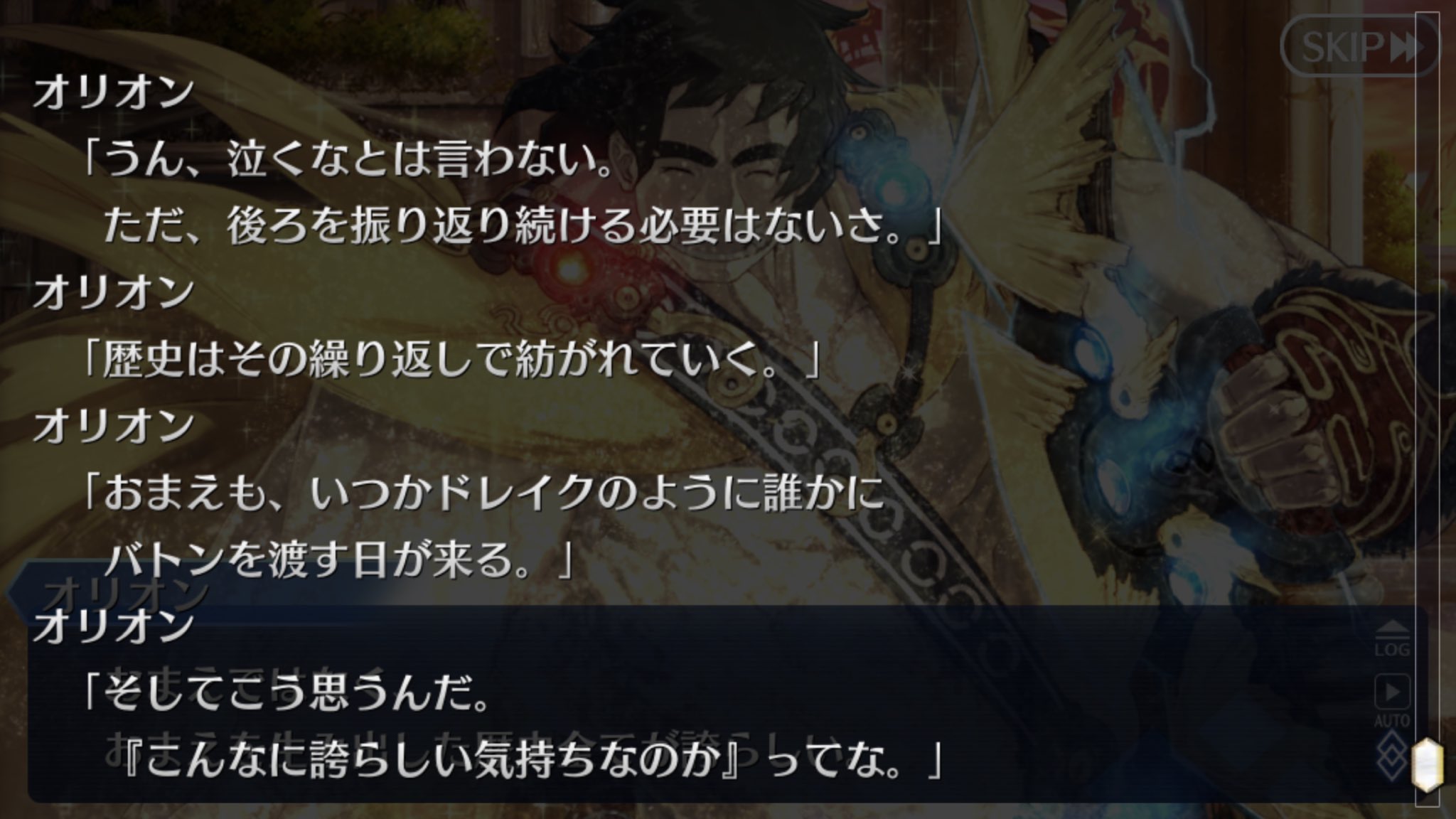
Task: Toggle AUTO play mode
Action: (1392, 701)
